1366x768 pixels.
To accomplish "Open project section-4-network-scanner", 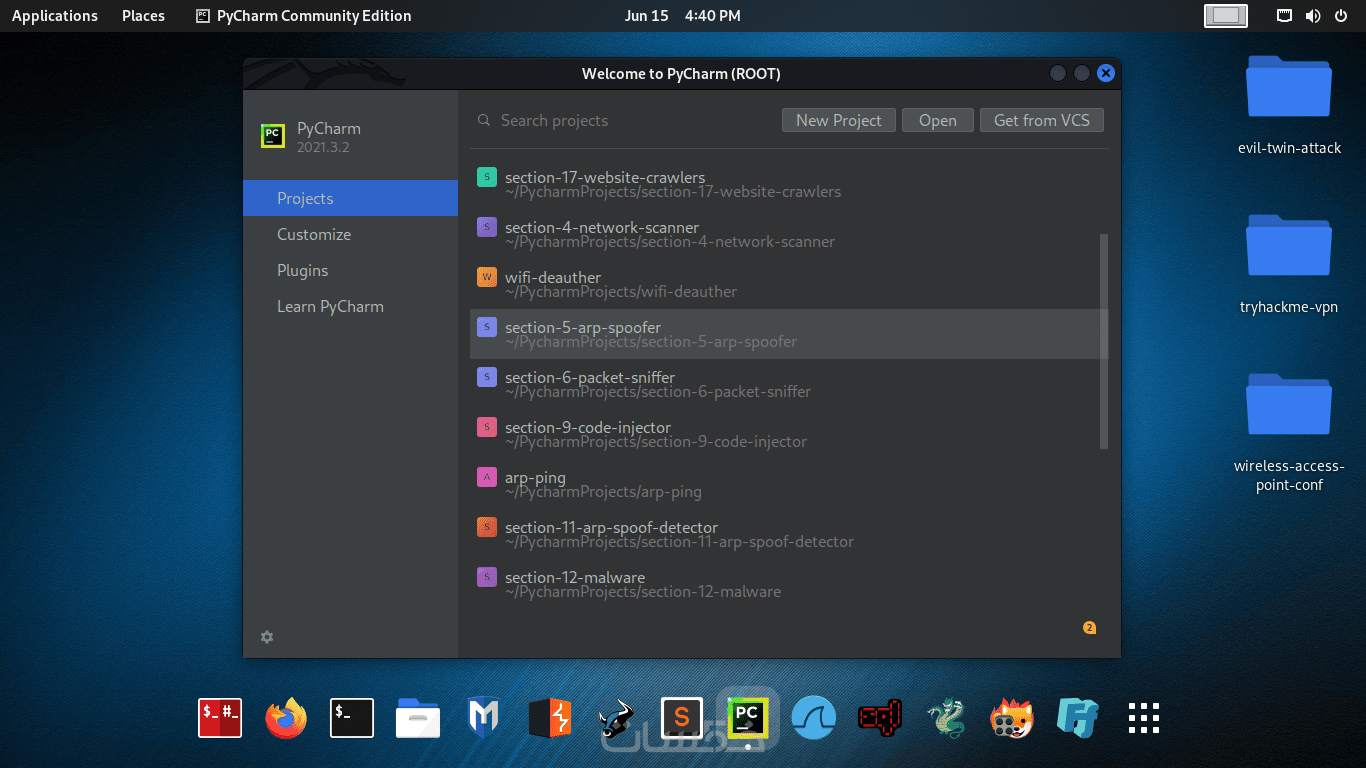I will (788, 234).
